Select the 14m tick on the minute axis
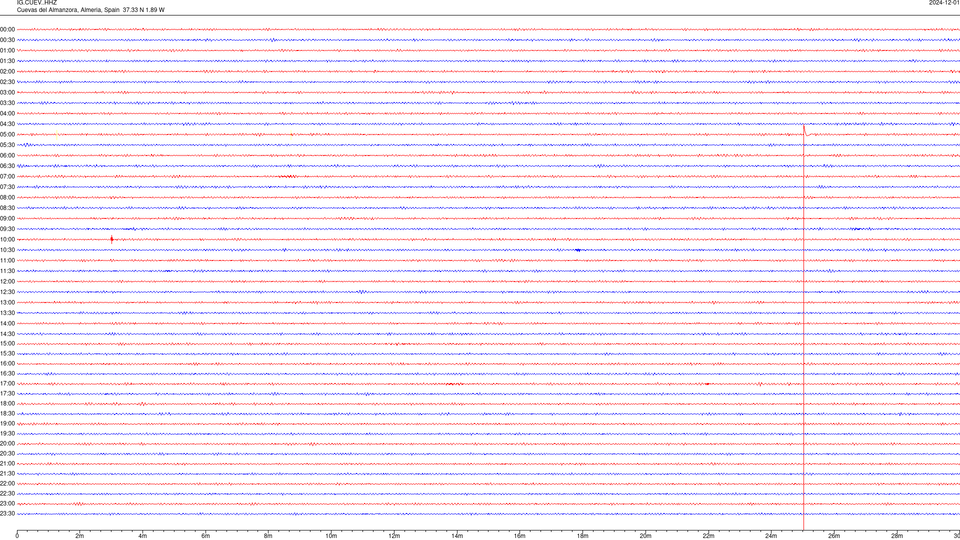Screen dimensions: 960x540 [457, 536]
